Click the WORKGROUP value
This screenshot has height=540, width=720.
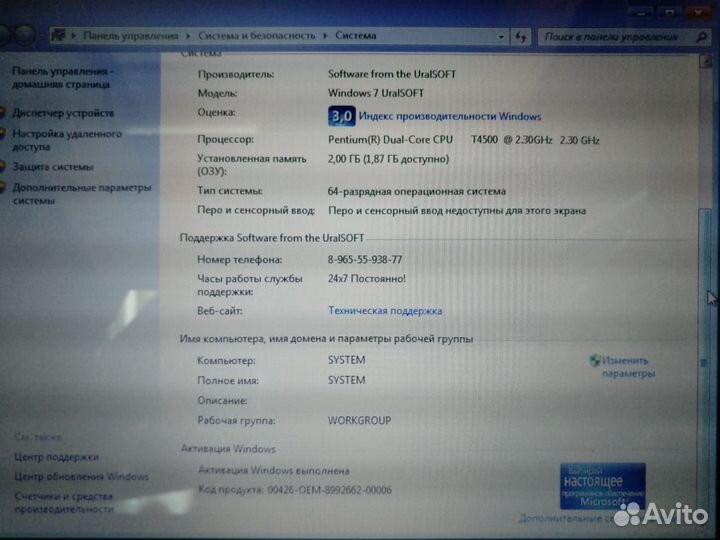tap(360, 420)
